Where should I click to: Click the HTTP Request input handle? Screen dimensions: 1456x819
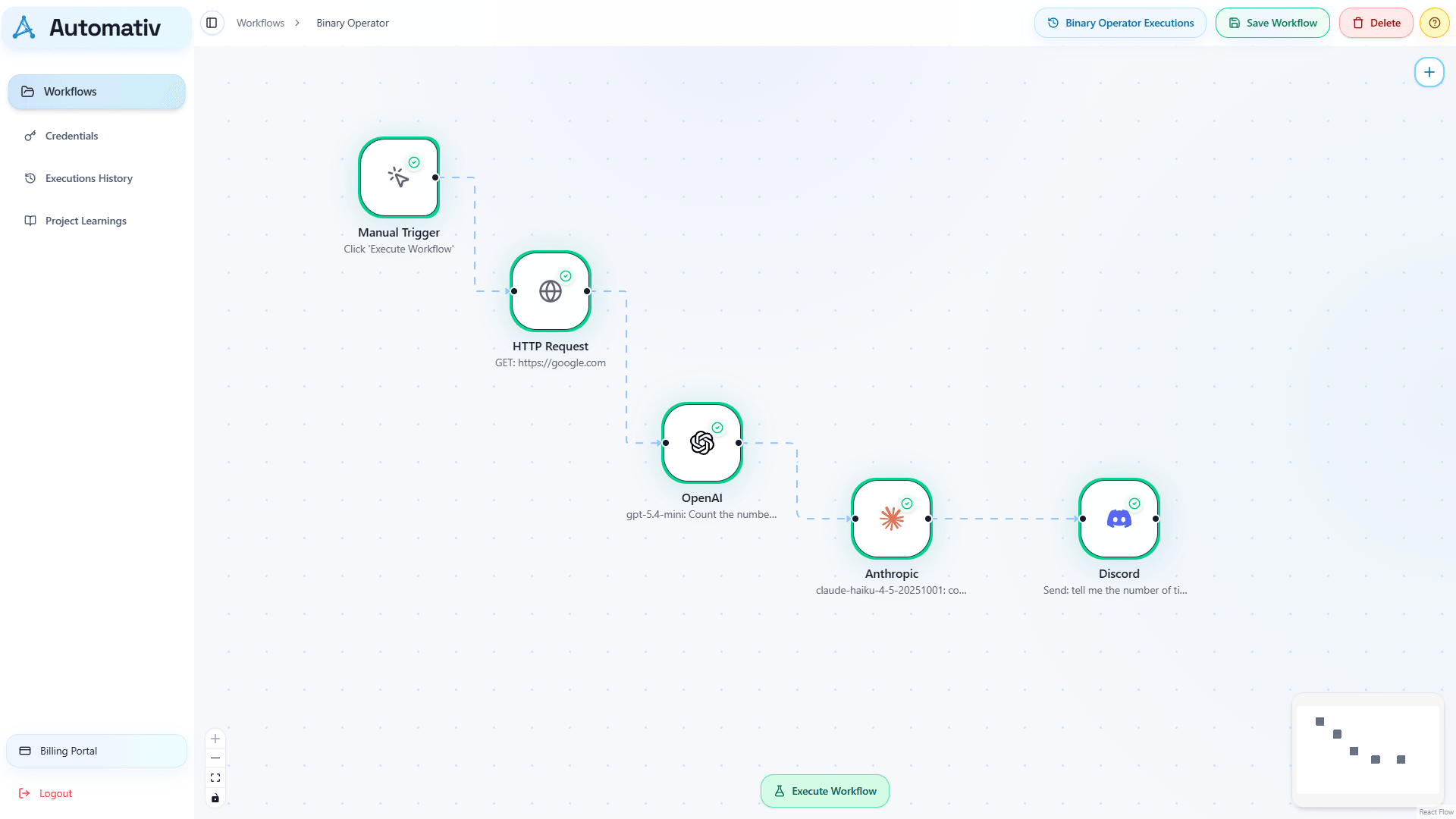[514, 291]
